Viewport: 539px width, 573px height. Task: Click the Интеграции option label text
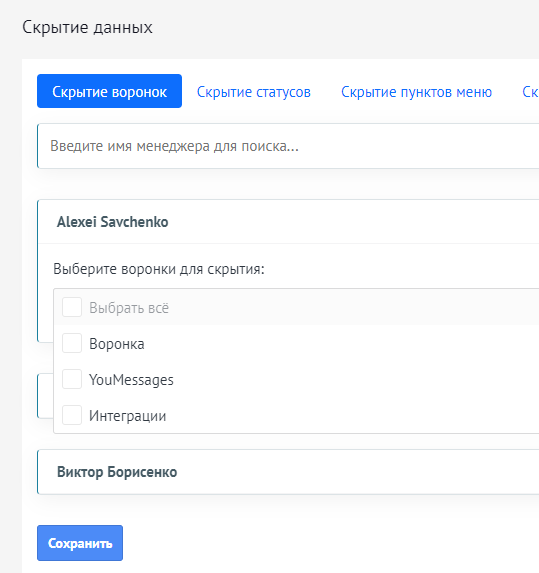(x=128, y=416)
